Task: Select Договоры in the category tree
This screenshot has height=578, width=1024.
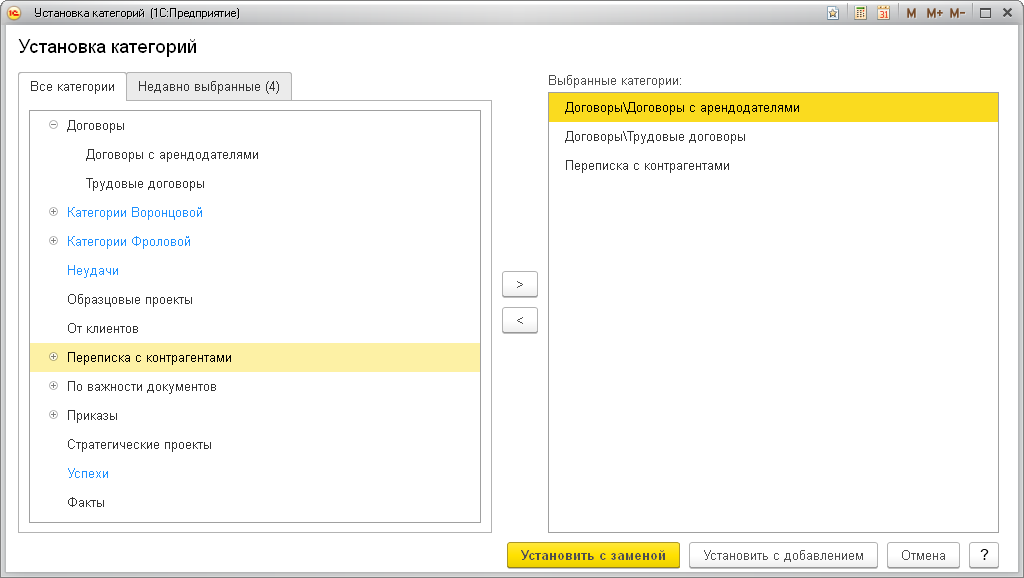Action: pos(96,125)
